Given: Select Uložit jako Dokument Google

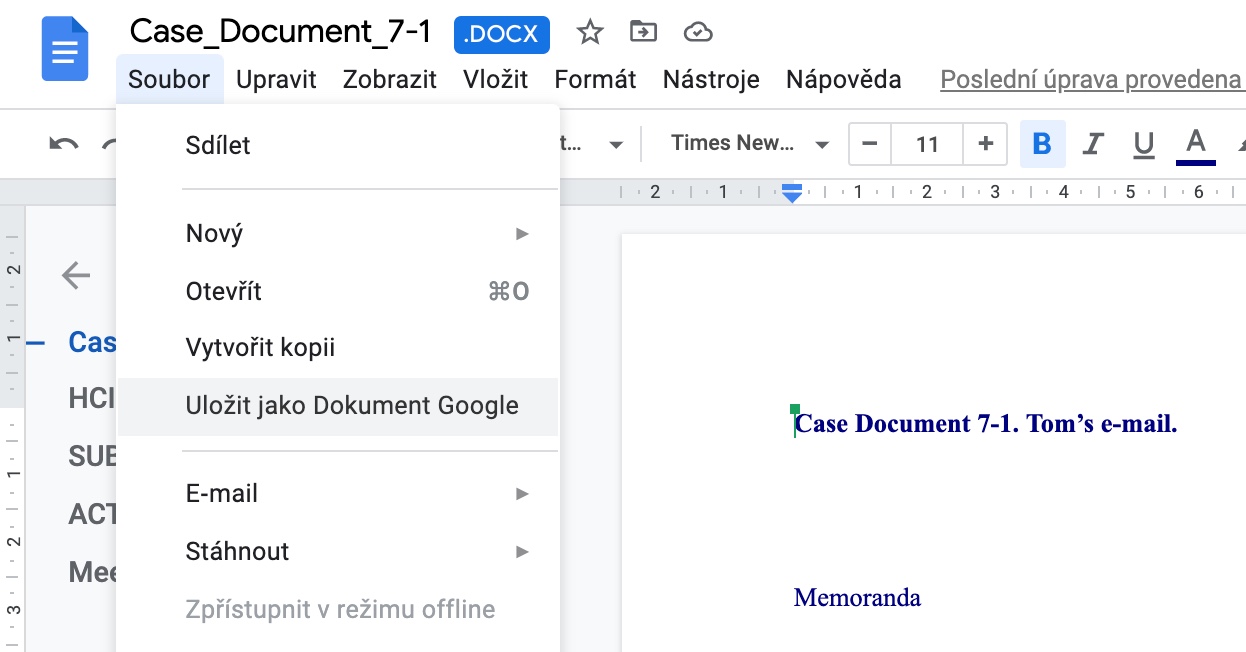Looking at the screenshot, I should pos(352,406).
